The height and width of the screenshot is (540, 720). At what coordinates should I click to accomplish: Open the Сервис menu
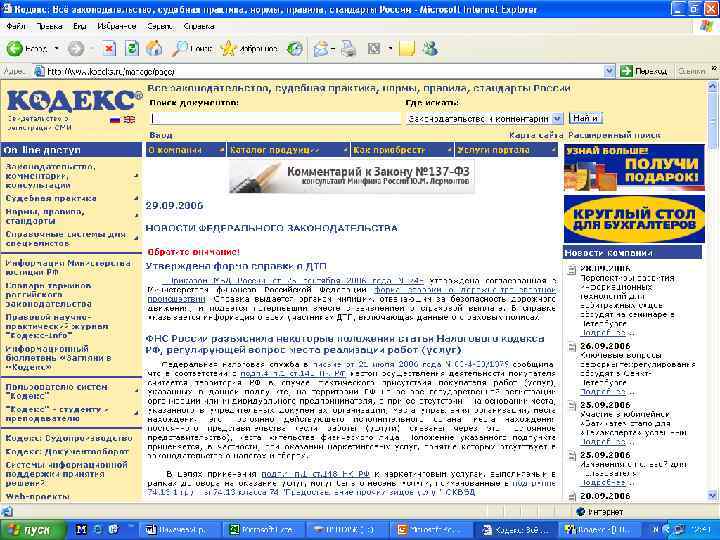tap(160, 26)
